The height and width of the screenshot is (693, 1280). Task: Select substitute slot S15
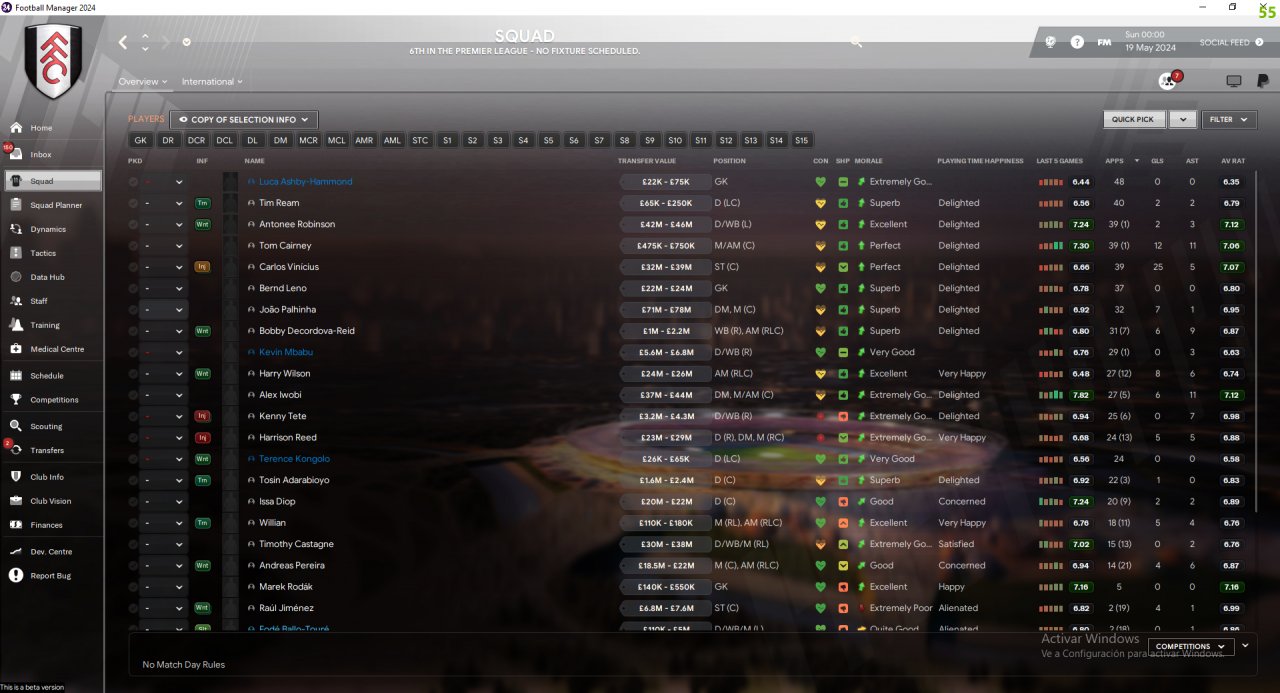[802, 141]
